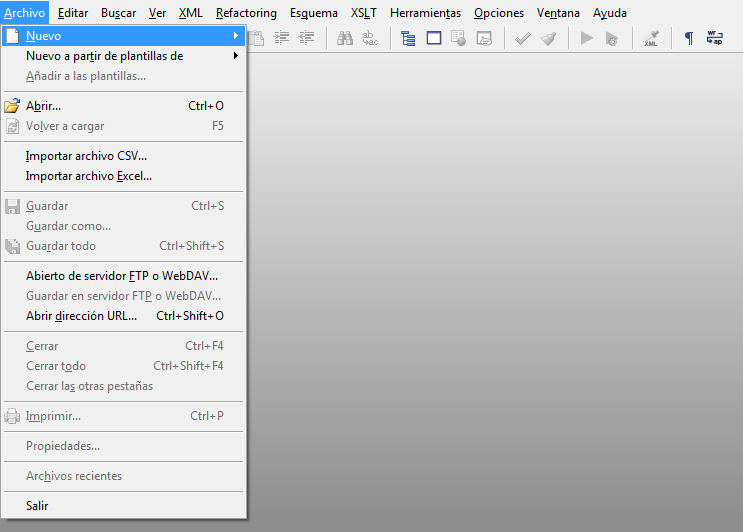Open the Esquema menu
The width and height of the screenshot is (743, 532).
point(314,13)
